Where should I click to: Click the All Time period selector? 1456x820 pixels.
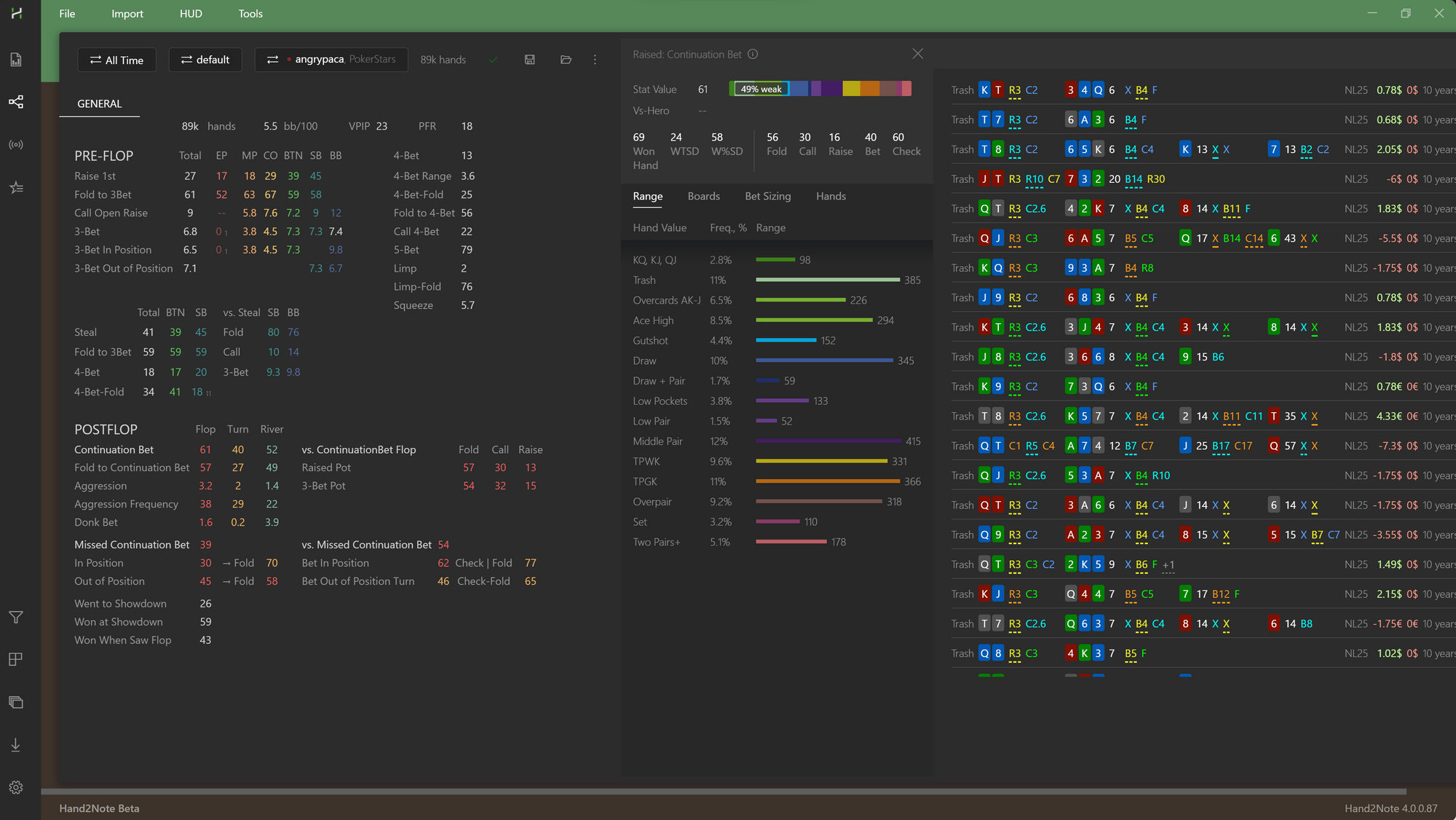pos(116,60)
